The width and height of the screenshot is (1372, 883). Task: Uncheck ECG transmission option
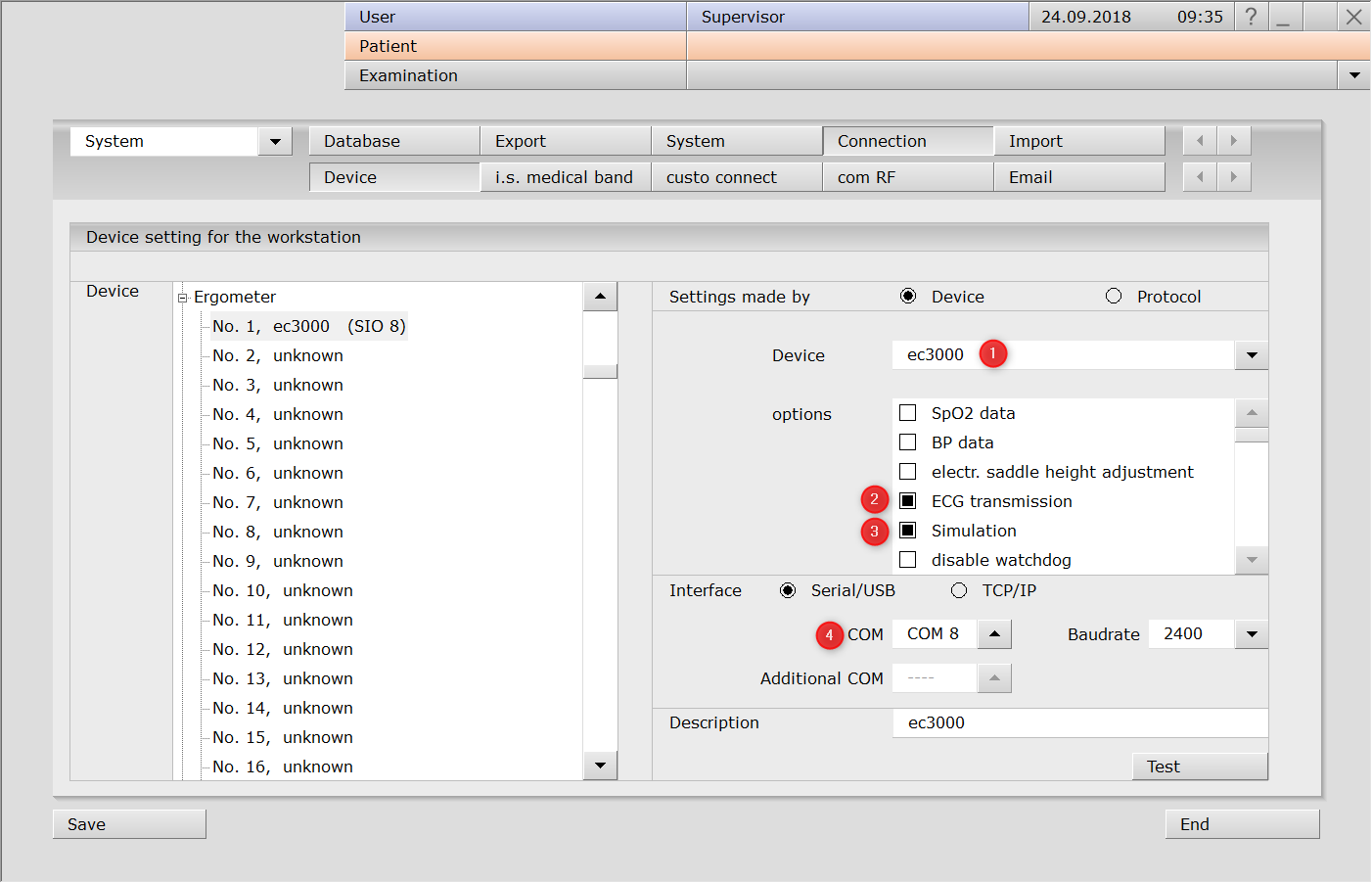point(908,501)
